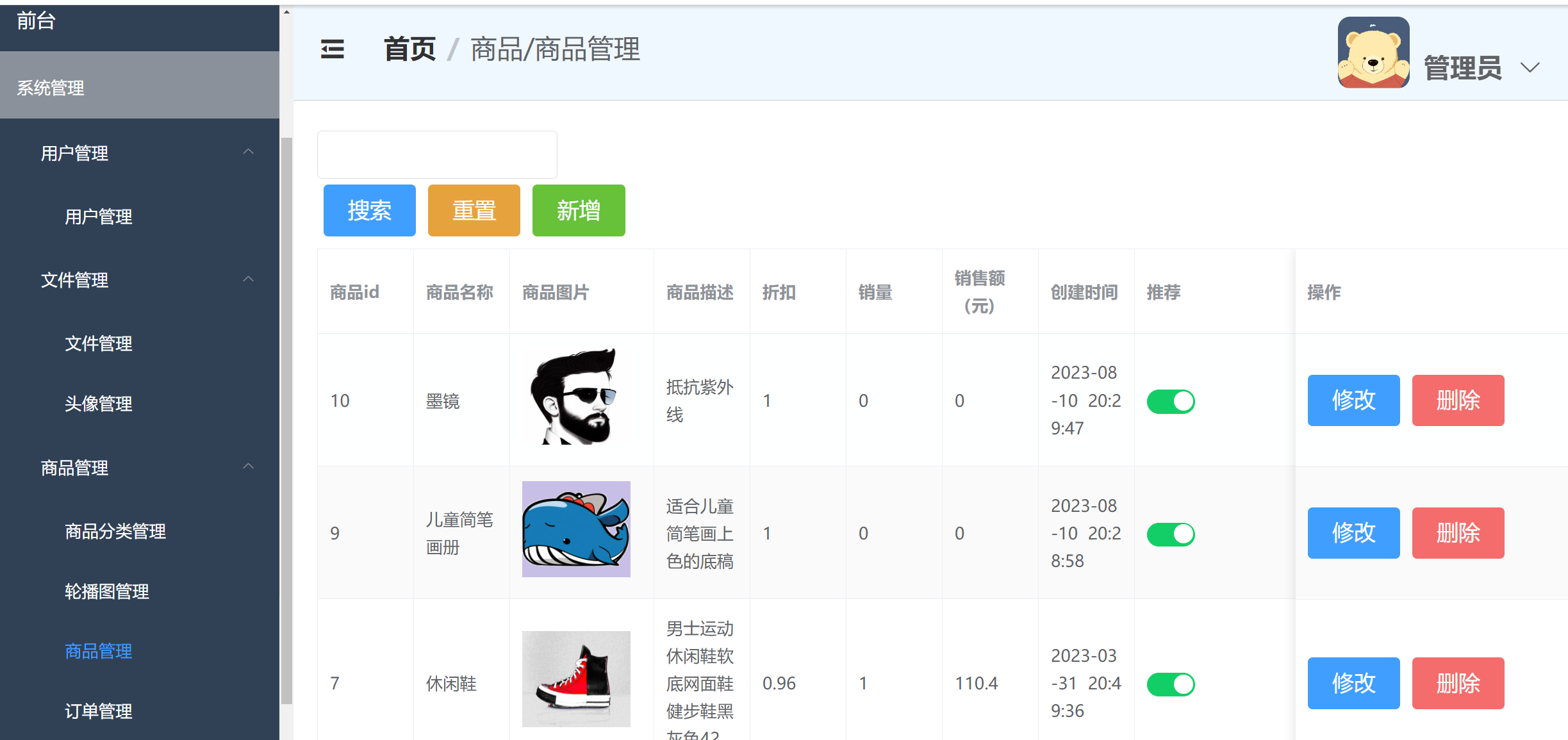Toggle the 推荐 switch on the 休闲鞋 row
The height and width of the screenshot is (740, 1568).
pyautogui.click(x=1171, y=683)
